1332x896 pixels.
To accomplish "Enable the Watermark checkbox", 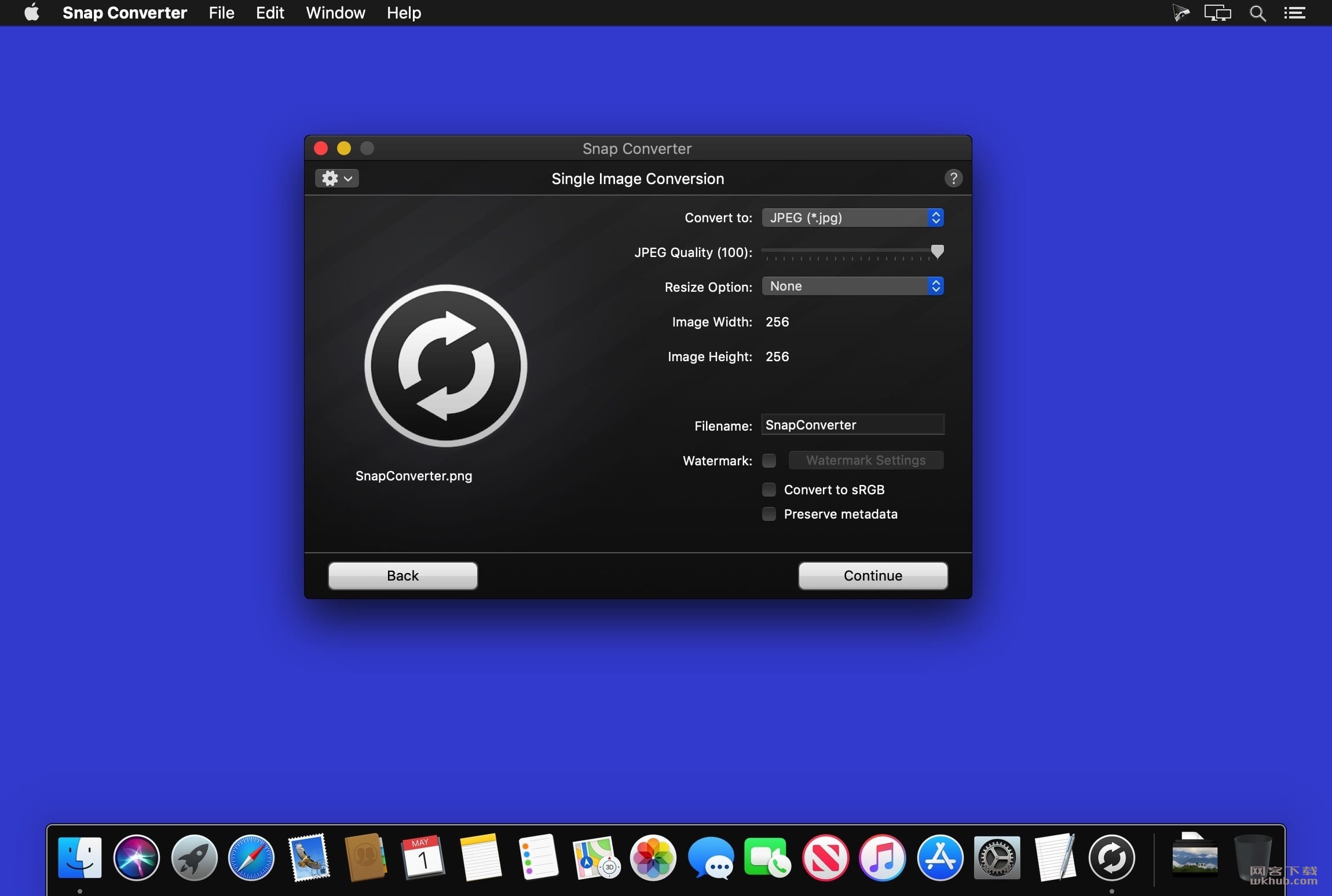I will 769,461.
